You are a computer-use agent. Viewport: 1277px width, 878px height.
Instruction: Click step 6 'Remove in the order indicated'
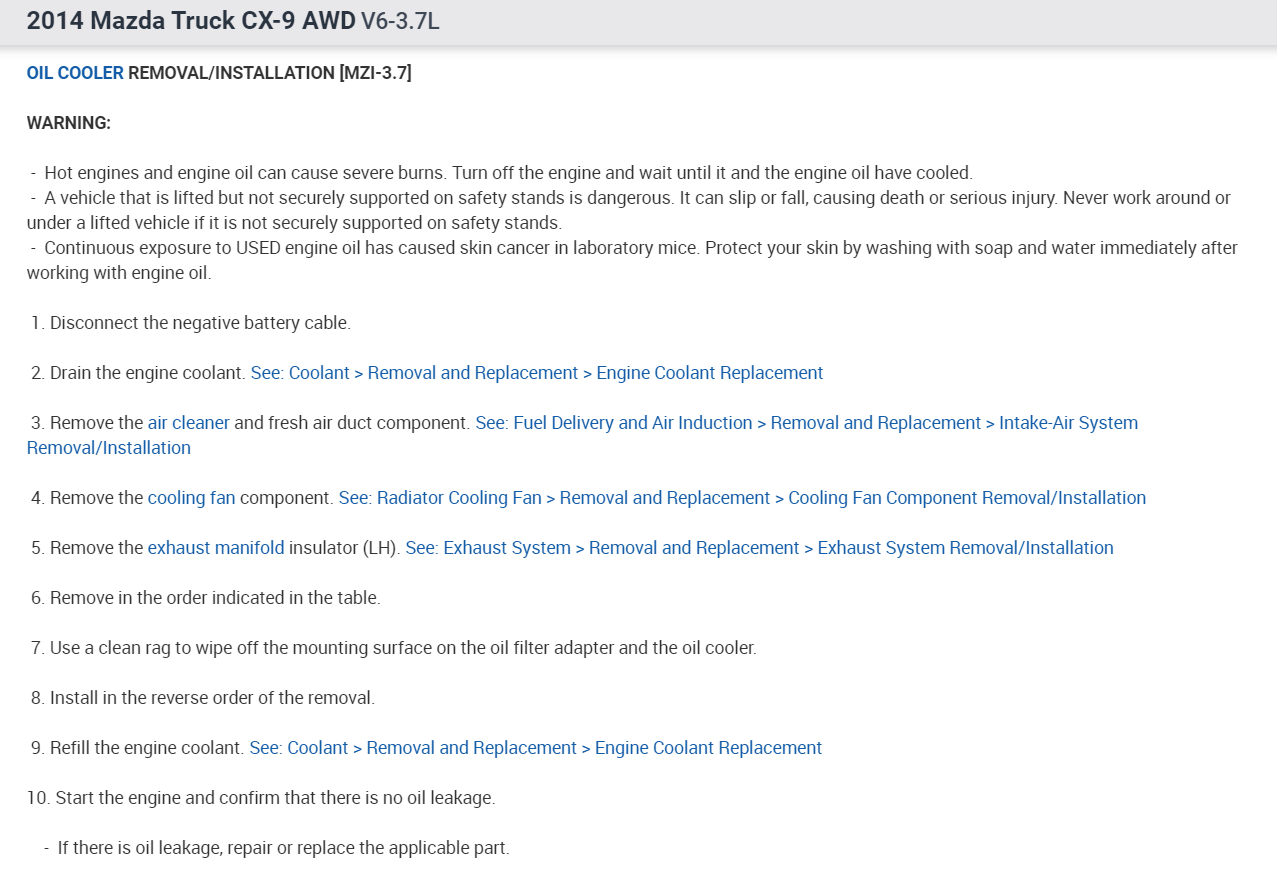[215, 598]
